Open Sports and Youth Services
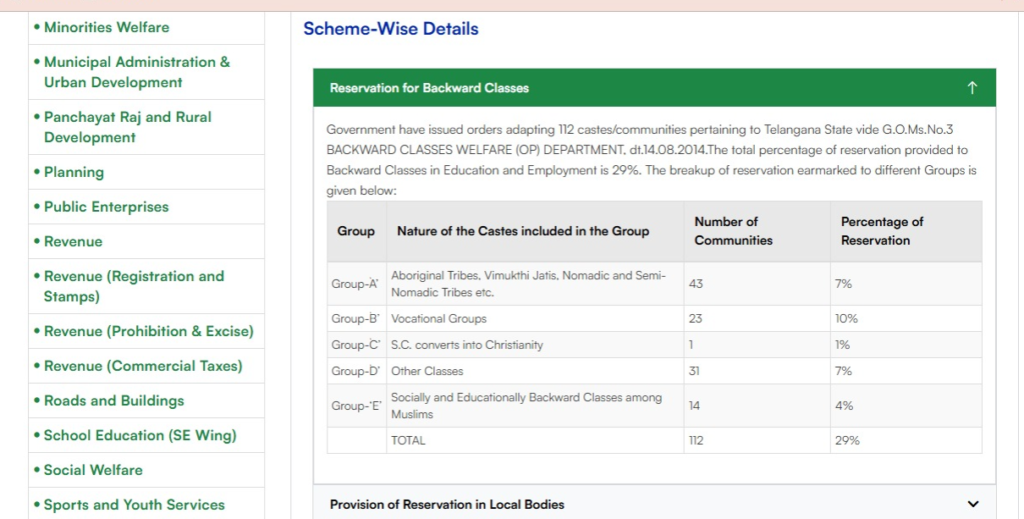The width and height of the screenshot is (1024, 519). pyautogui.click(x=134, y=505)
